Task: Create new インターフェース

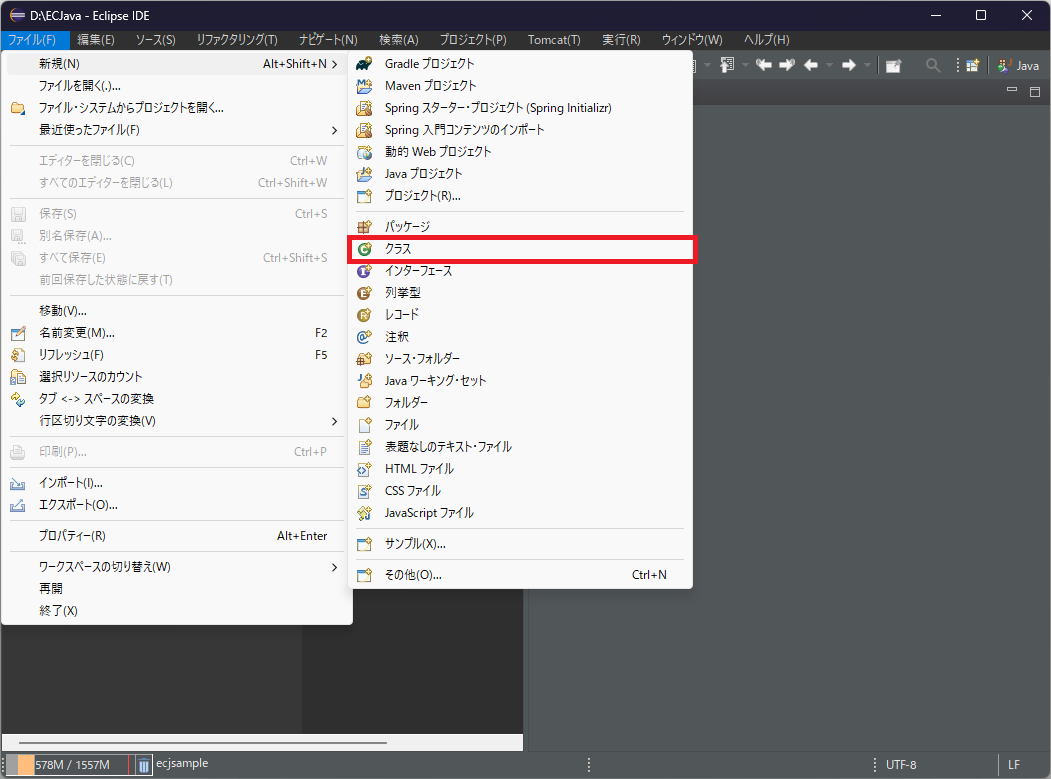Action: point(520,271)
